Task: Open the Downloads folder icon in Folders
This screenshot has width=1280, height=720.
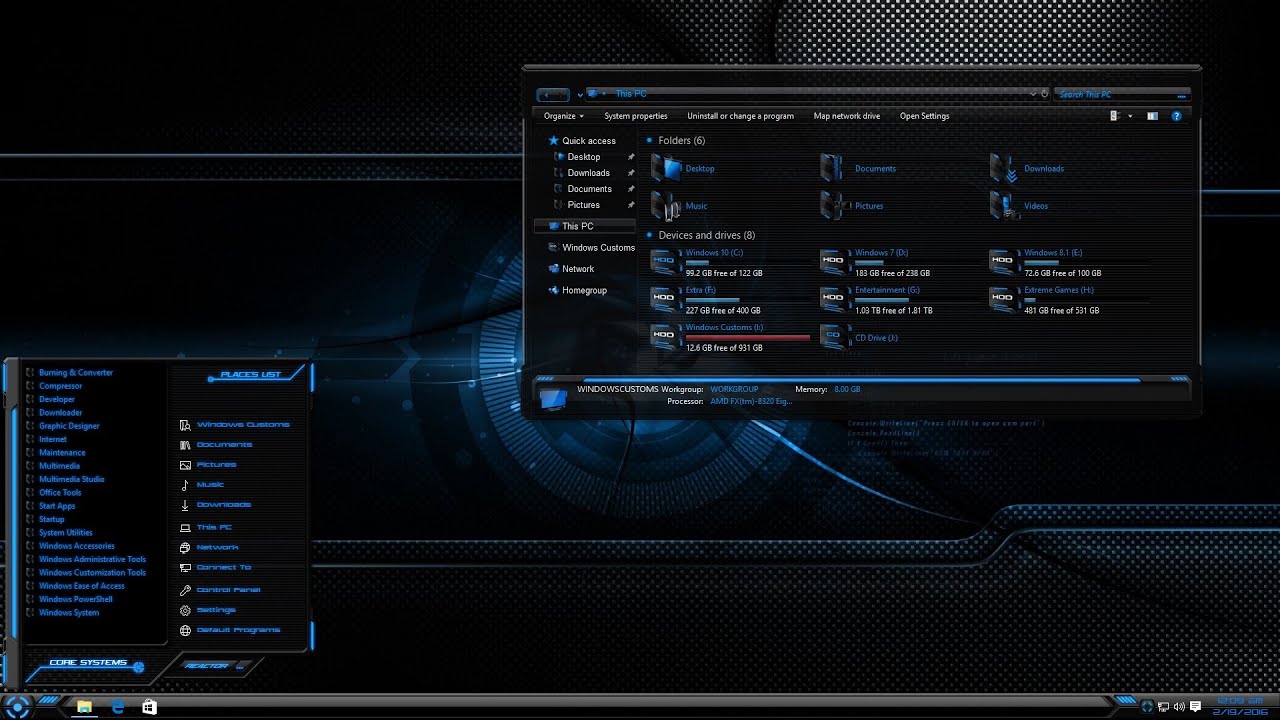Action: (1003, 168)
